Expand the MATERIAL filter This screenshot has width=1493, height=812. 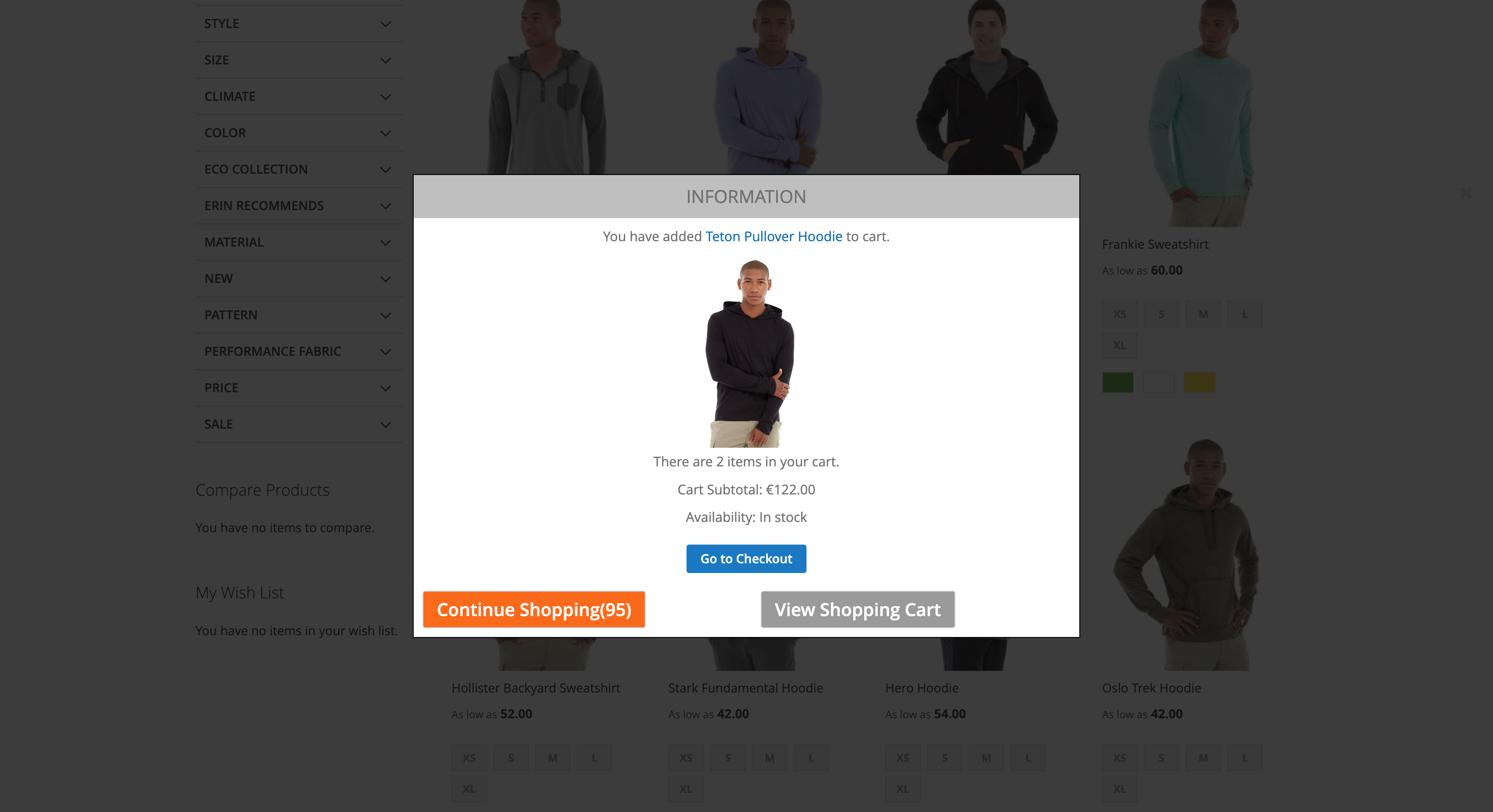[299, 242]
